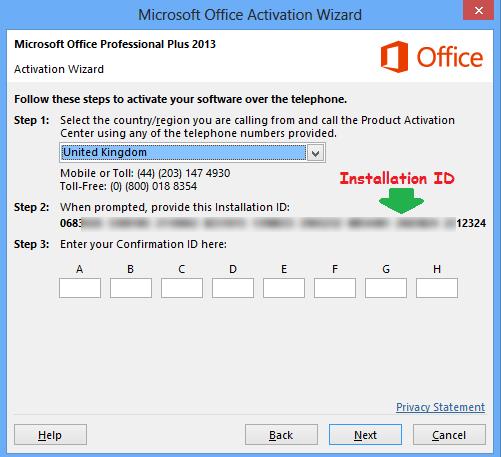Image resolution: width=501 pixels, height=457 pixels.
Task: Click Confirmation ID field F
Action: point(335,288)
